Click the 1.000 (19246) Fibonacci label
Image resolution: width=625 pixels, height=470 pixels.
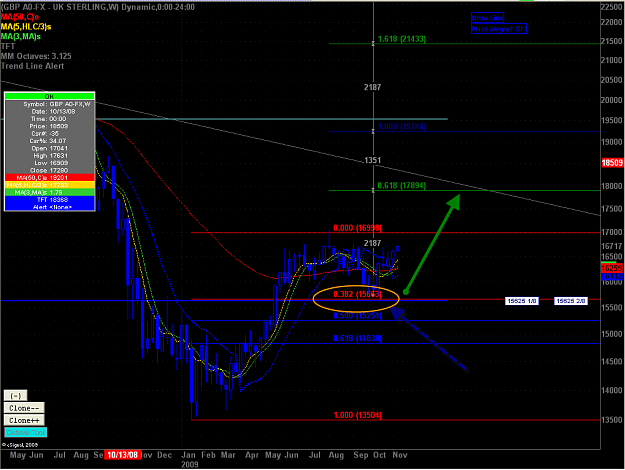pos(402,127)
